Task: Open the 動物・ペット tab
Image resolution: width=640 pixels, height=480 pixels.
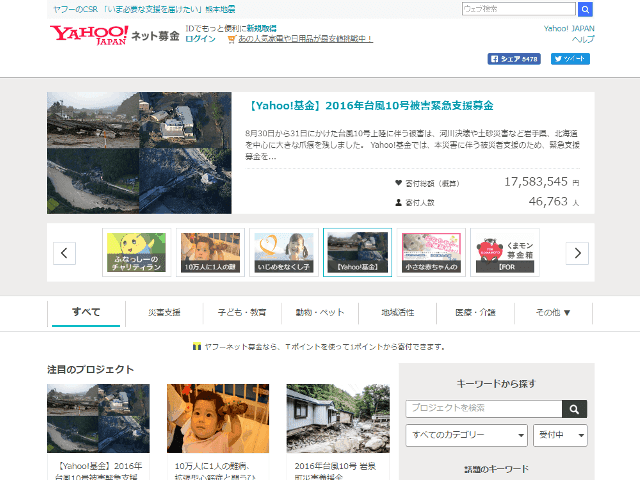Action: [x=320, y=313]
